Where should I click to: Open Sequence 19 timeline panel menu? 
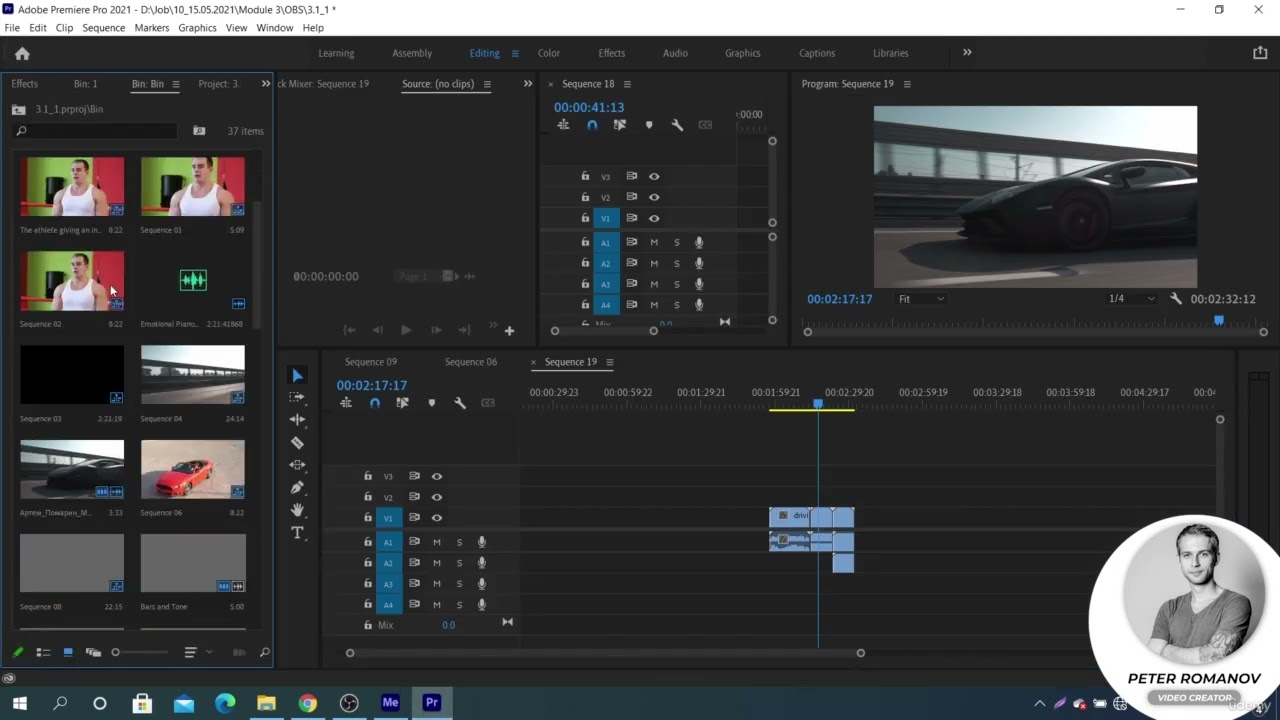point(610,362)
